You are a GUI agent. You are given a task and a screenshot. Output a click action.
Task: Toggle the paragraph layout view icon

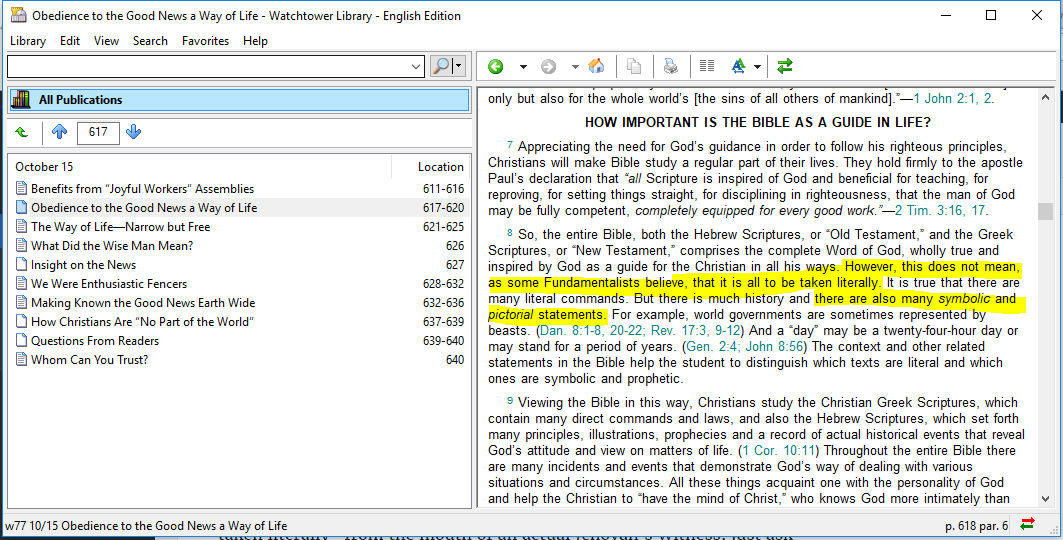(707, 67)
